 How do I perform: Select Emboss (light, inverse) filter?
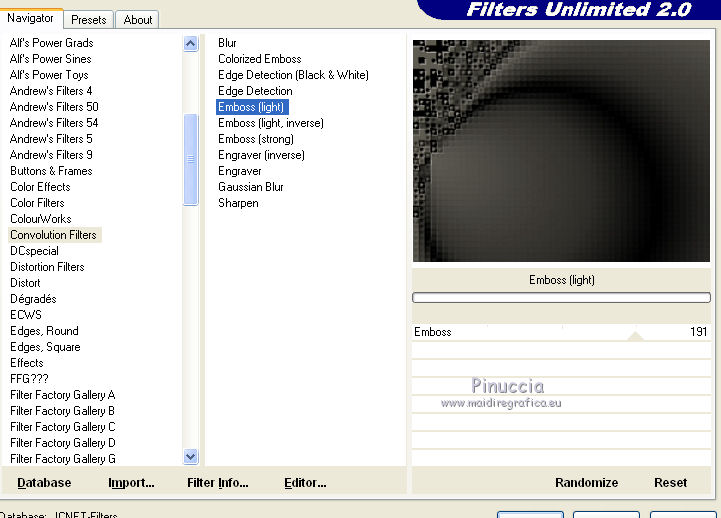click(271, 123)
